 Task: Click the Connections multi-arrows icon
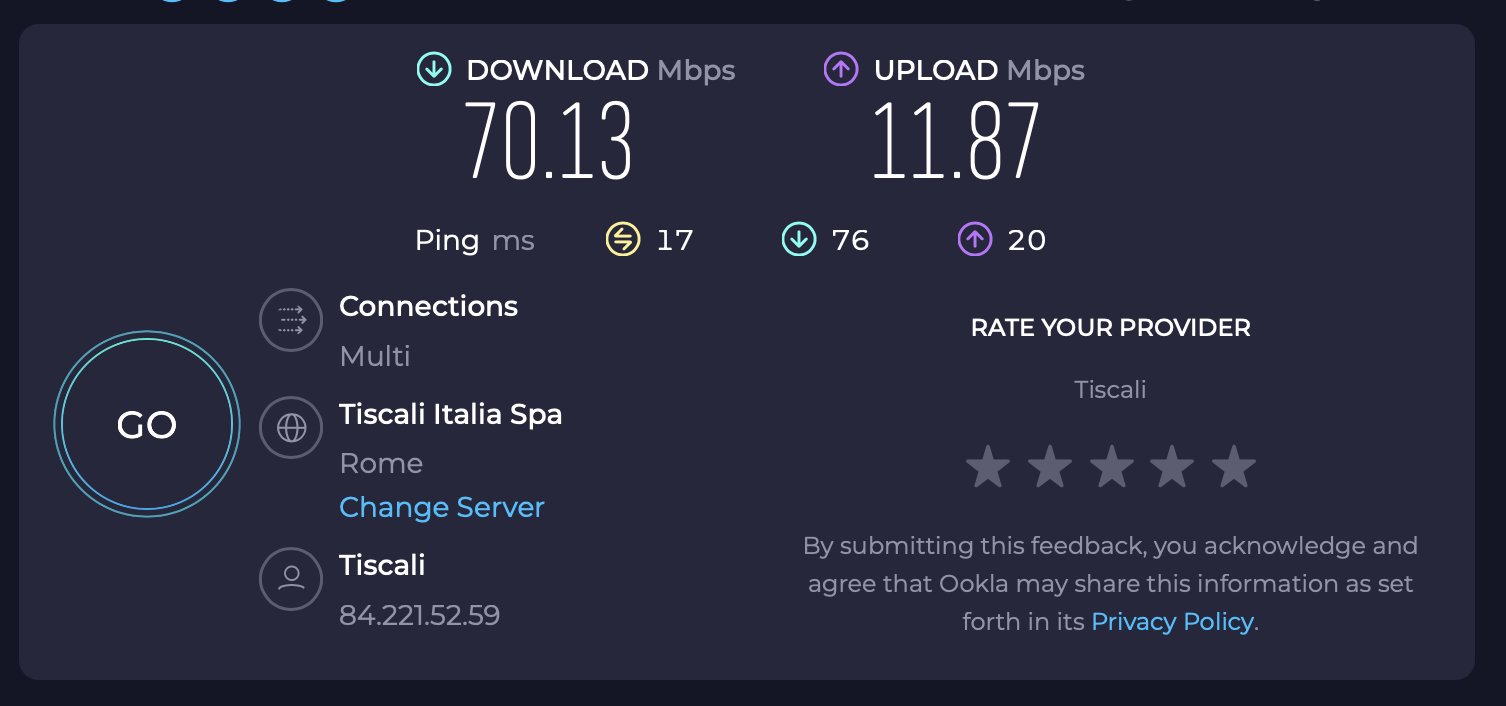tap(291, 321)
